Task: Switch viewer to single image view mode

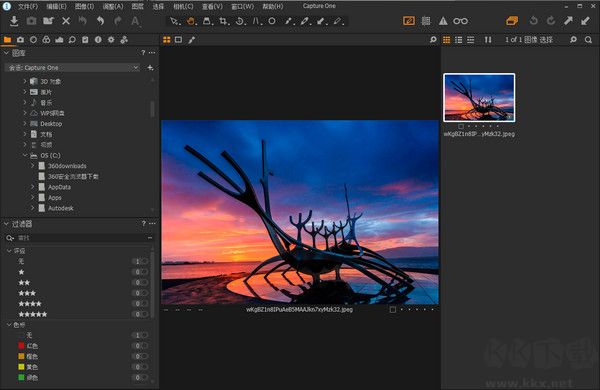Action: (x=178, y=40)
